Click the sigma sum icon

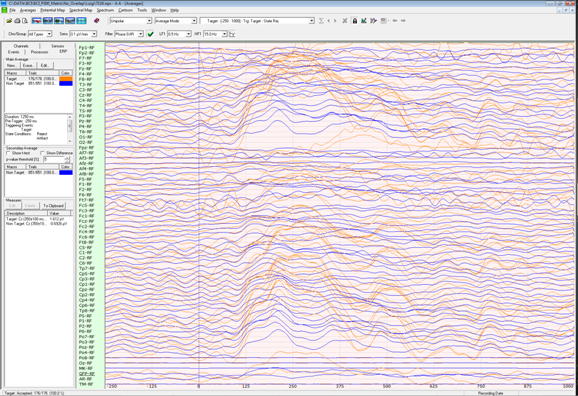pyautogui.click(x=321, y=21)
